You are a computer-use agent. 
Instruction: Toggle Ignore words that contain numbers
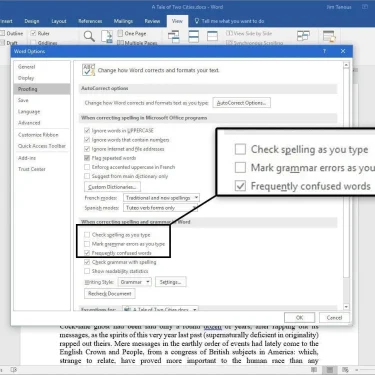coord(87,140)
